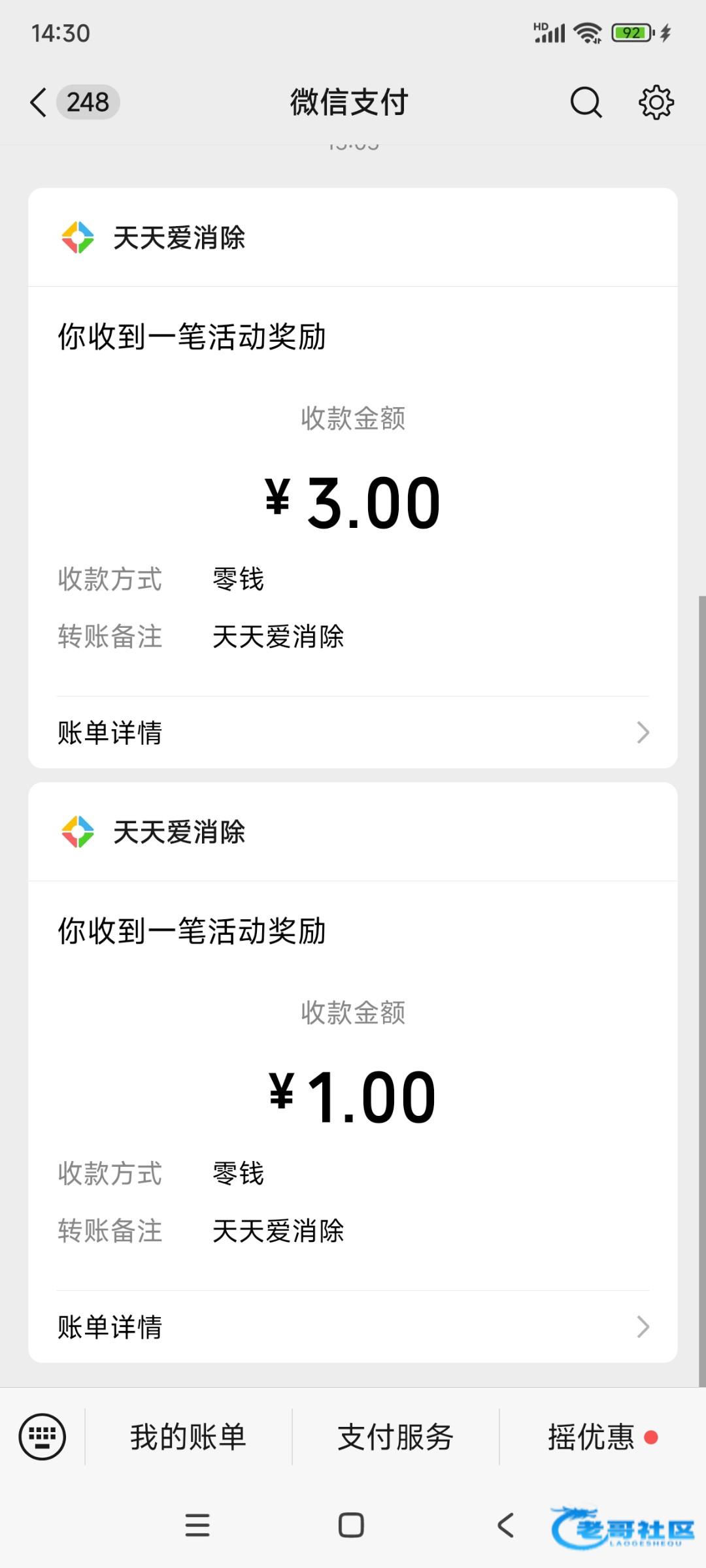This screenshot has width=706, height=1568.
Task: Tap the ¥1.00 reward amount
Action: click(x=352, y=1098)
